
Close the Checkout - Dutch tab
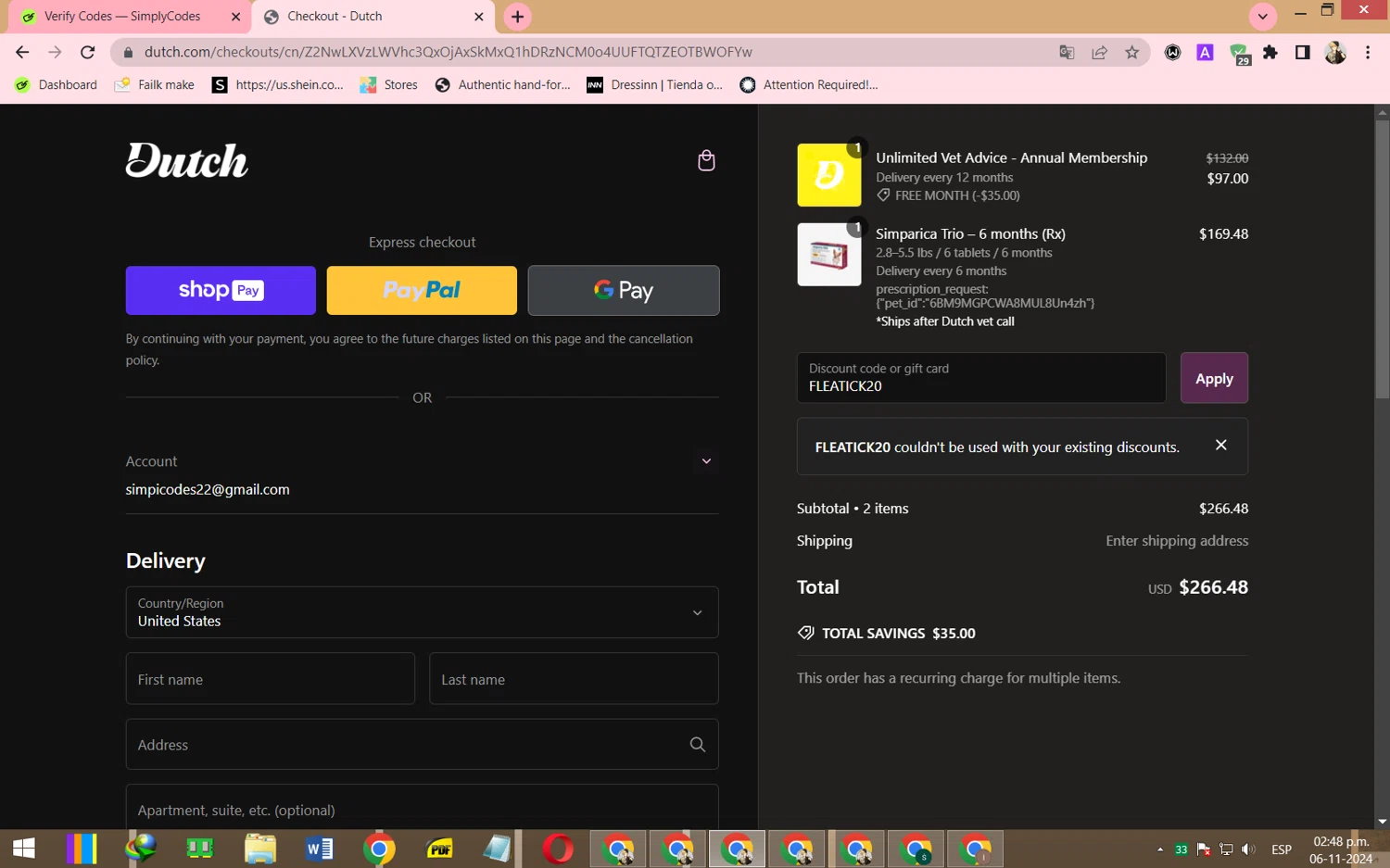478,17
